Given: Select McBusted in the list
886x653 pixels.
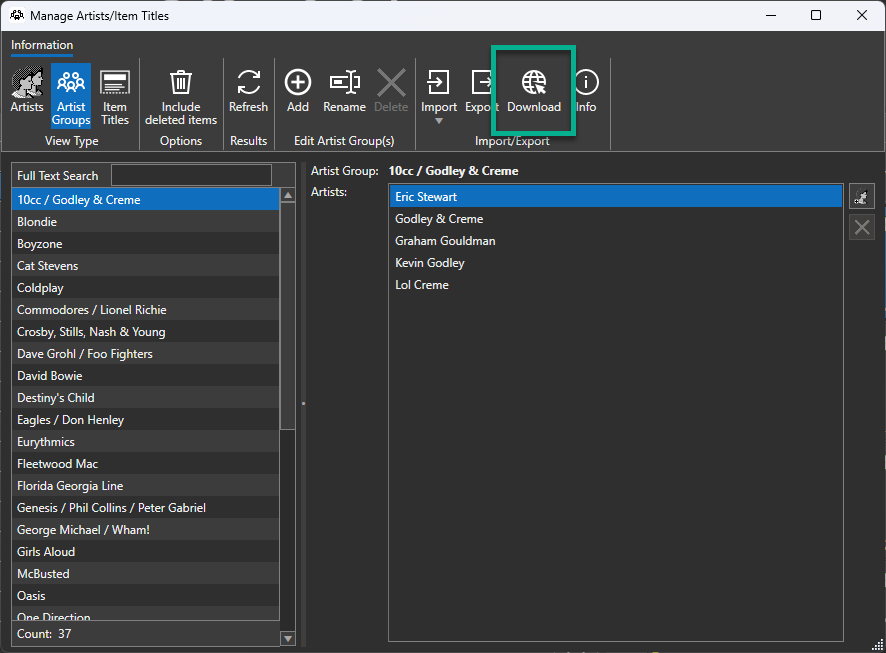Looking at the screenshot, I should [x=145, y=574].
